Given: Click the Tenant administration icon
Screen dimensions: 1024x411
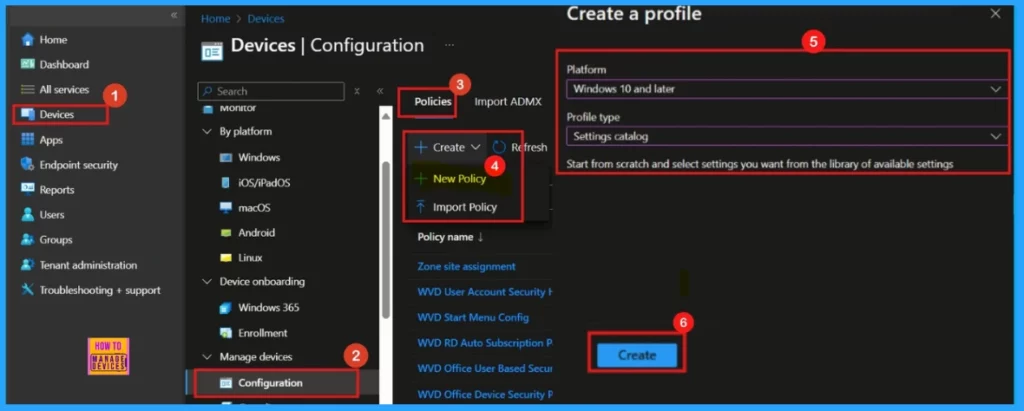Looking at the screenshot, I should [x=27, y=265].
